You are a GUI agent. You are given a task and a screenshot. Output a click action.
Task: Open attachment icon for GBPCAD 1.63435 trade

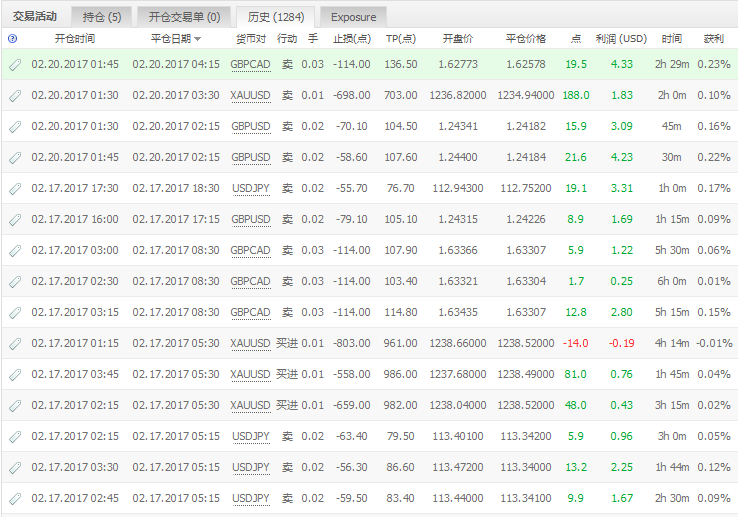(15, 313)
